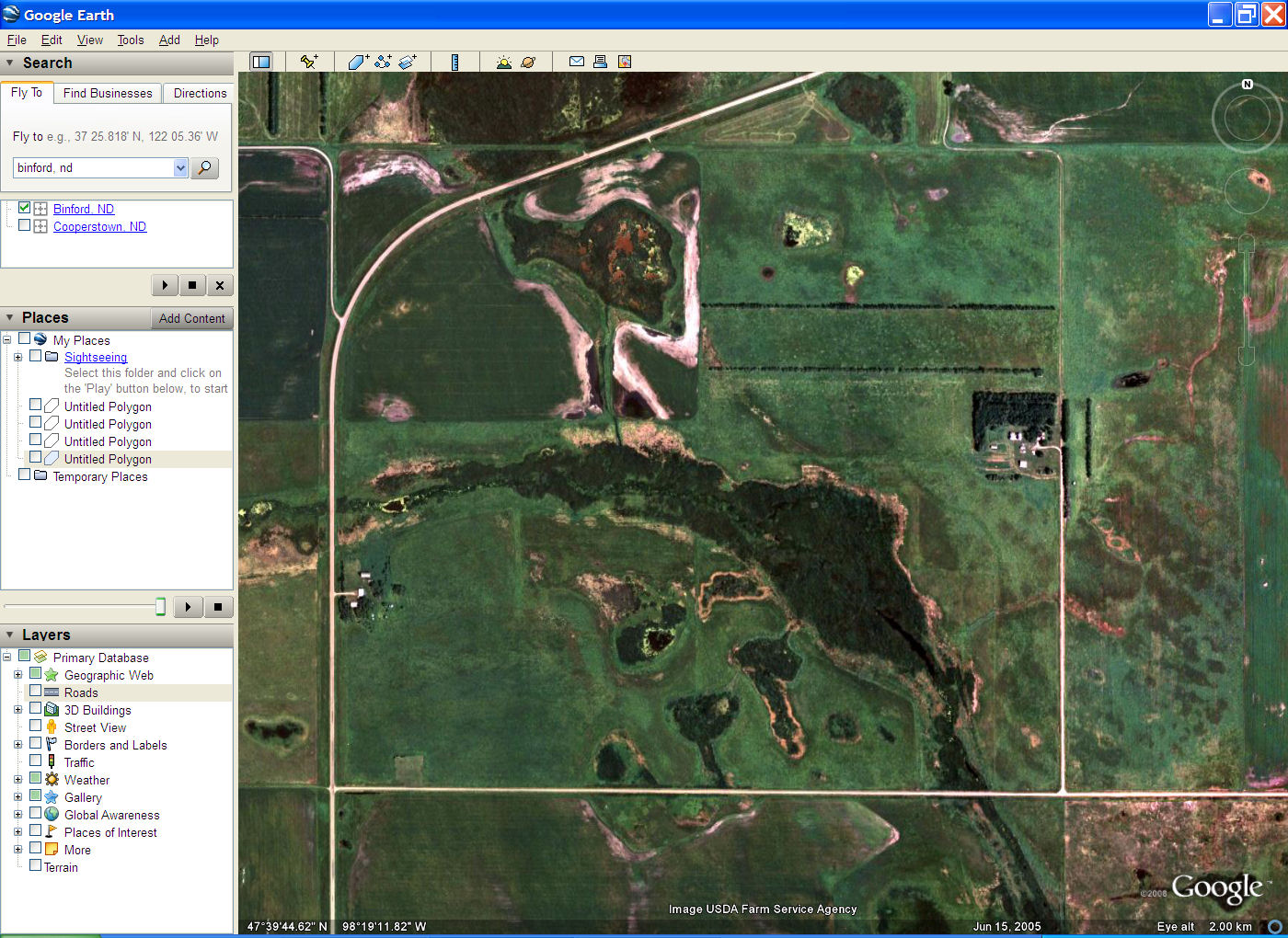Collapse the Layers panel triangle
The width and height of the screenshot is (1288, 938).
click(9, 635)
